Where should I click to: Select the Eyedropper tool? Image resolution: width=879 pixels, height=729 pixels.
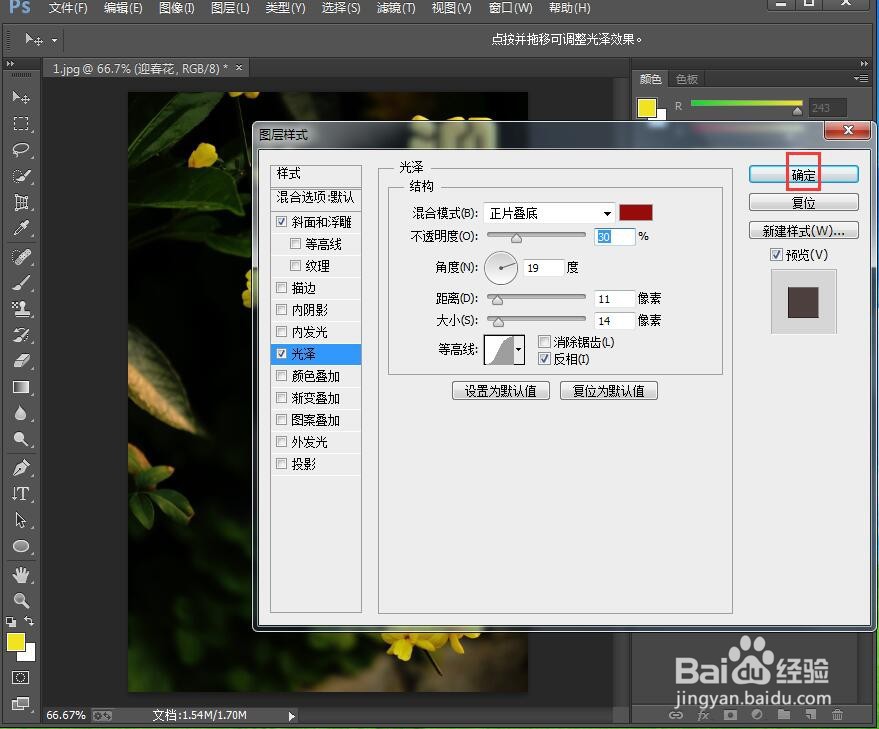pos(21,228)
